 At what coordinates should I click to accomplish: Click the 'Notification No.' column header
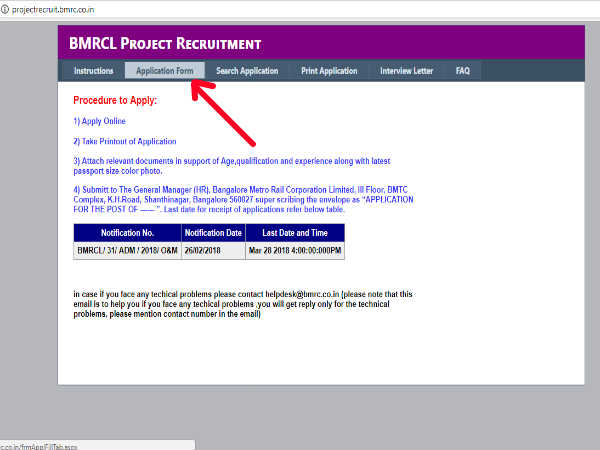pyautogui.click(x=127, y=233)
